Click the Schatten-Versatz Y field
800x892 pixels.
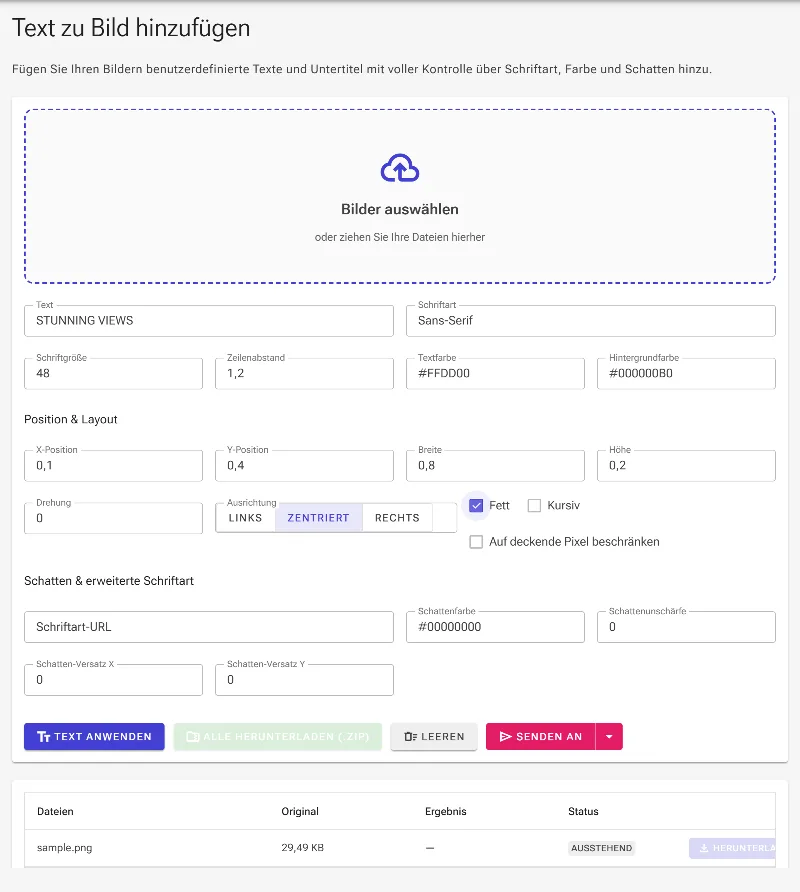[x=304, y=679]
